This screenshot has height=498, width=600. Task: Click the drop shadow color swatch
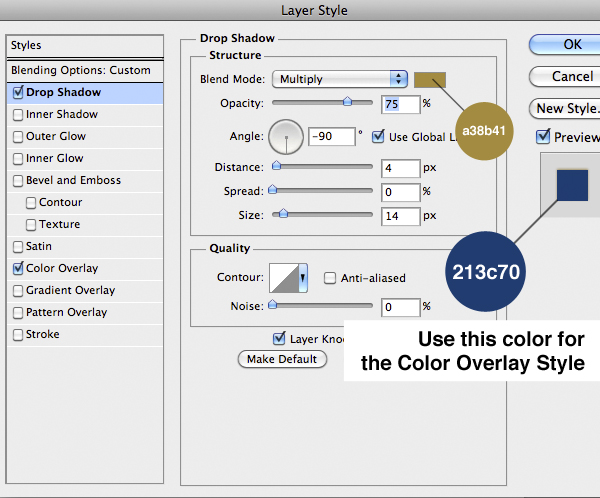tap(431, 79)
